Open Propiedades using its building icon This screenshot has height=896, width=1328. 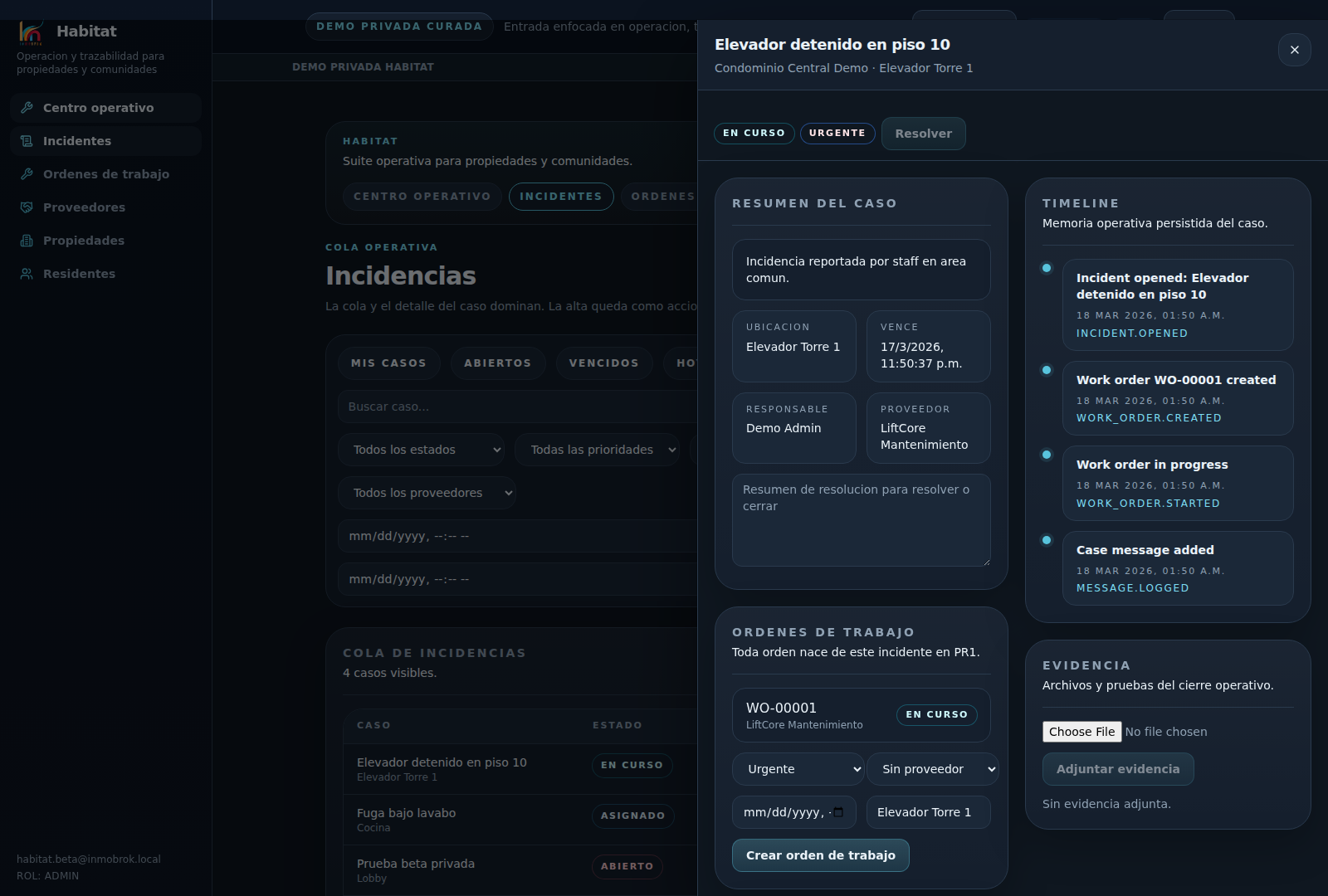pyautogui.click(x=27, y=241)
